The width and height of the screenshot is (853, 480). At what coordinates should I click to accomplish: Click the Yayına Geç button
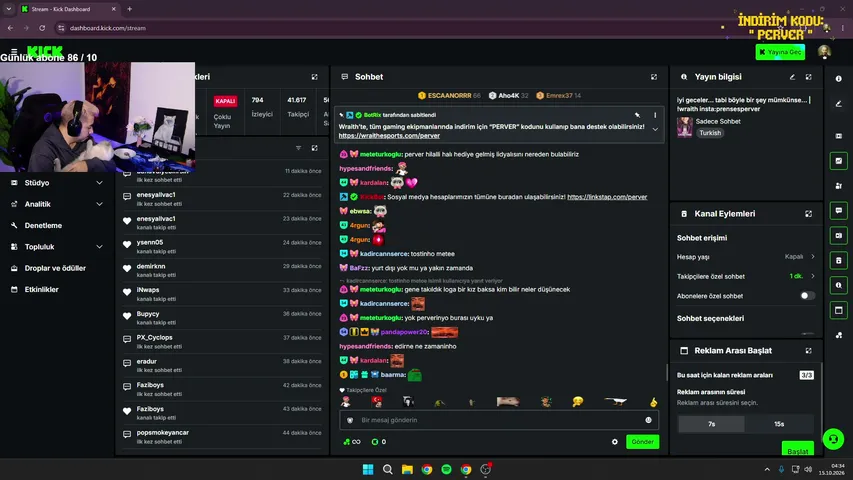click(780, 52)
